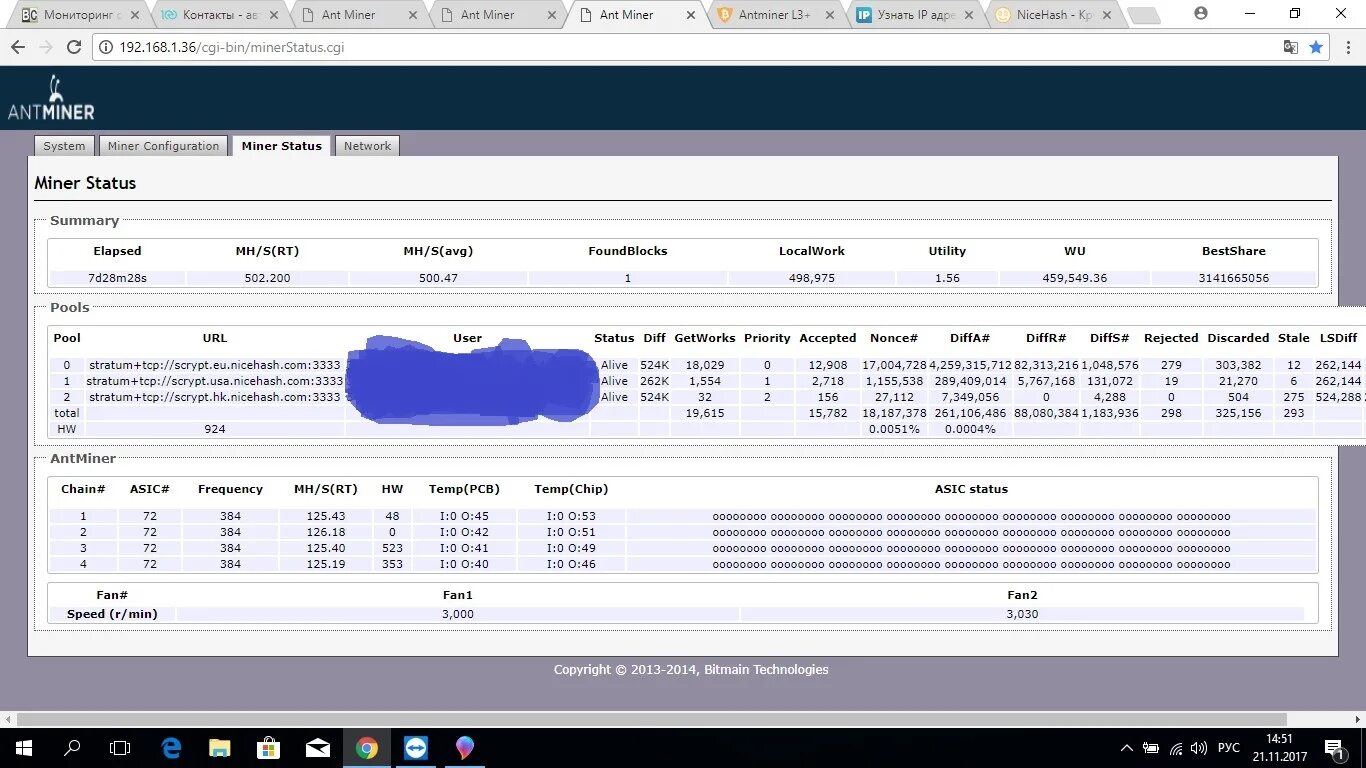Open the Network tab
This screenshot has height=768, width=1366.
pos(367,146)
